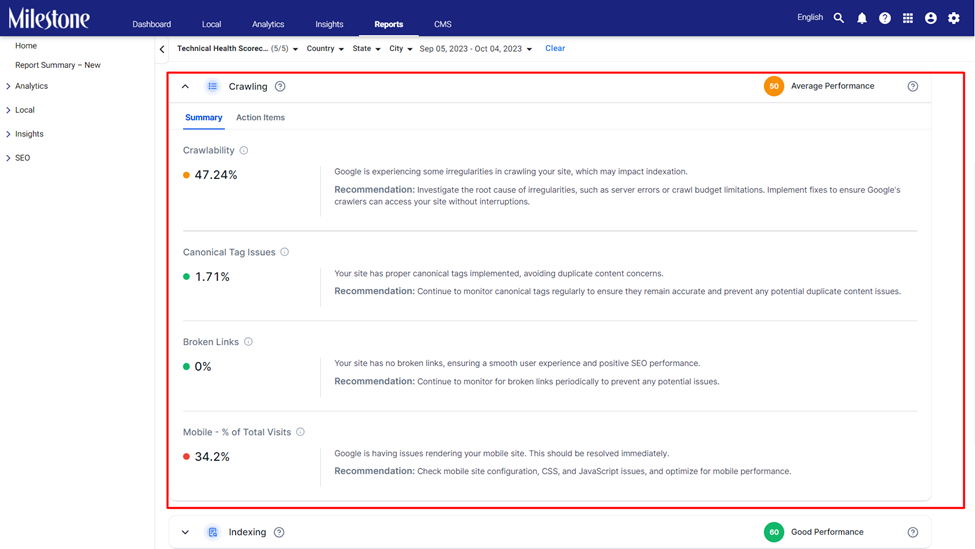Image resolution: width=975 pixels, height=549 pixels.
Task: Open the date range dropdown
Action: tap(476, 48)
